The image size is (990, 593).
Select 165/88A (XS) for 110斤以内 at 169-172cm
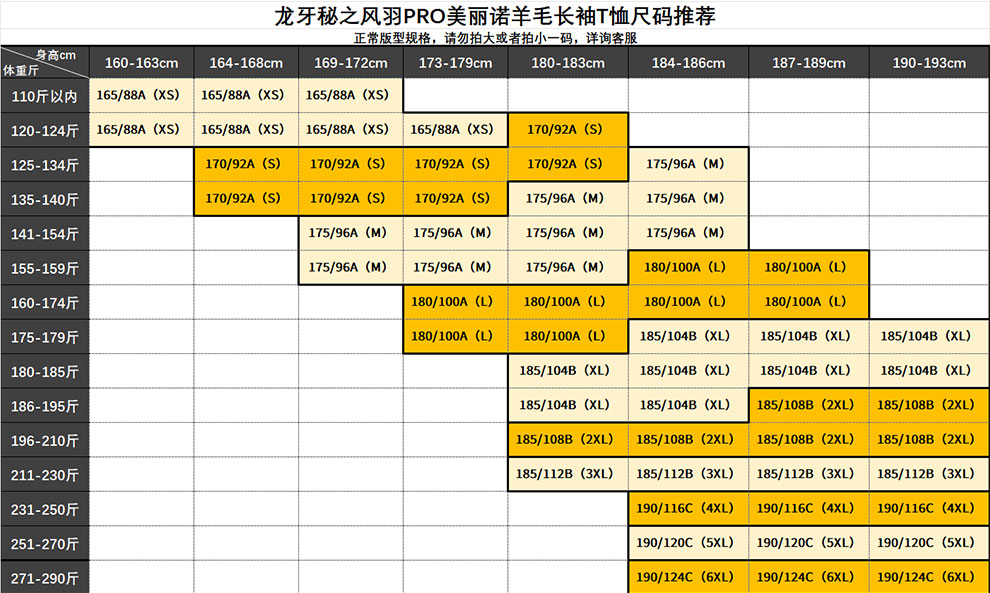click(x=351, y=95)
